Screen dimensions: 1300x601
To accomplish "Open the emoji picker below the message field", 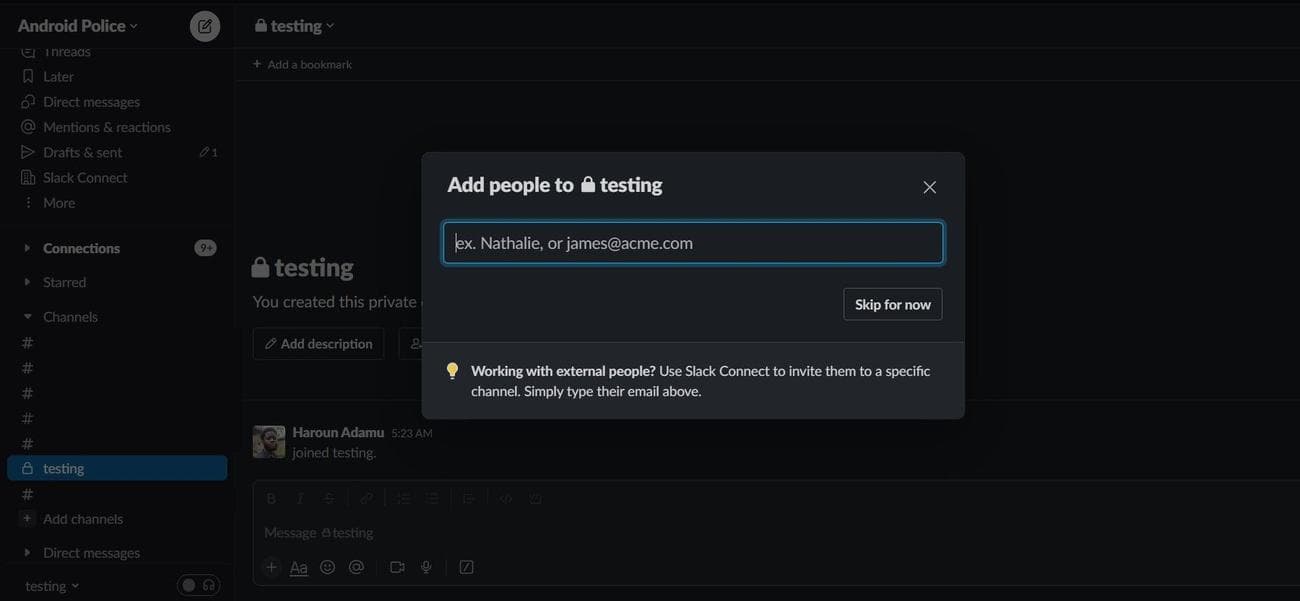I will [327, 566].
